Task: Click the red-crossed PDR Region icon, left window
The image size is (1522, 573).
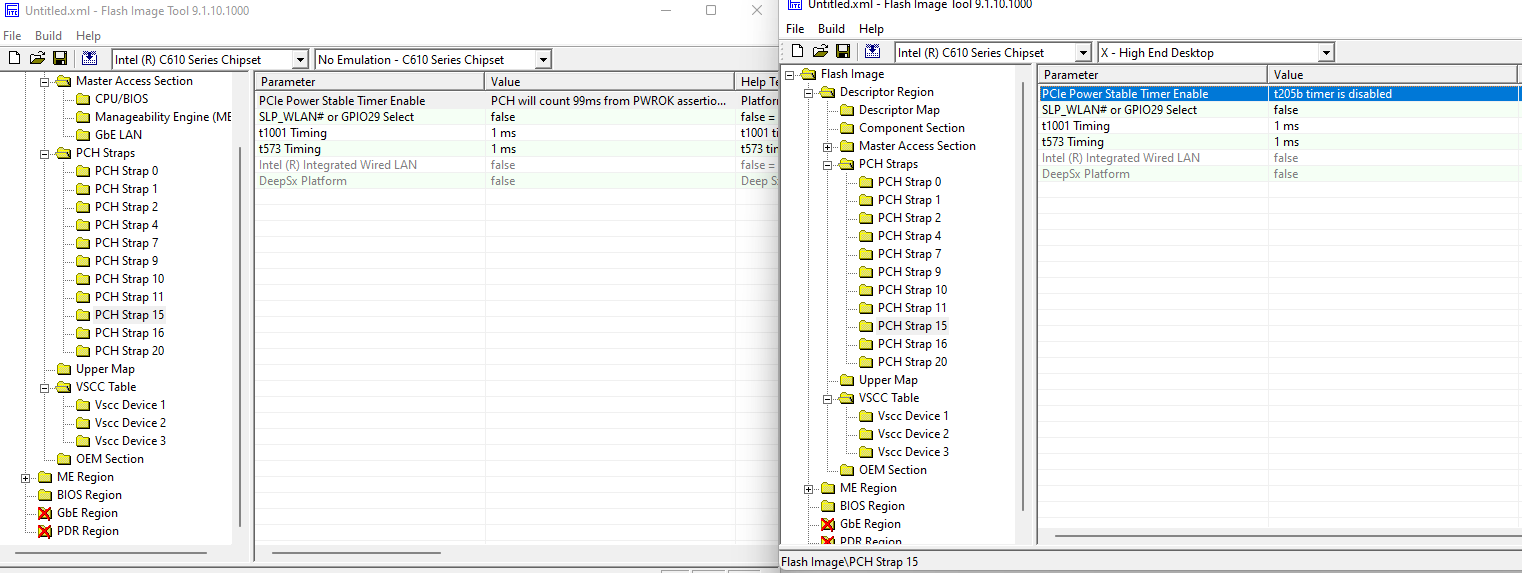Action: [x=45, y=531]
